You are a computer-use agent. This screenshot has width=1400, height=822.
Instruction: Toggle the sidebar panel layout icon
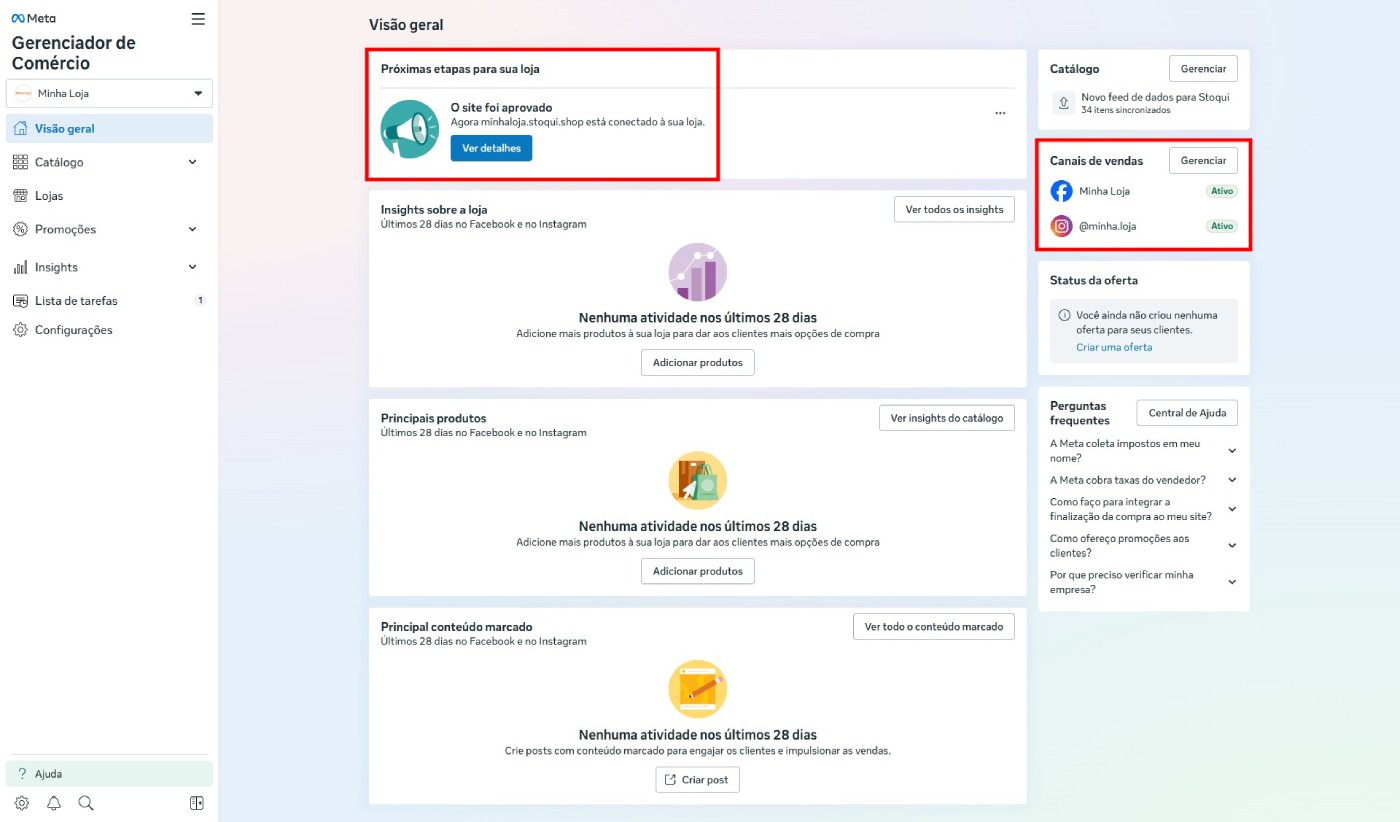pos(197,803)
